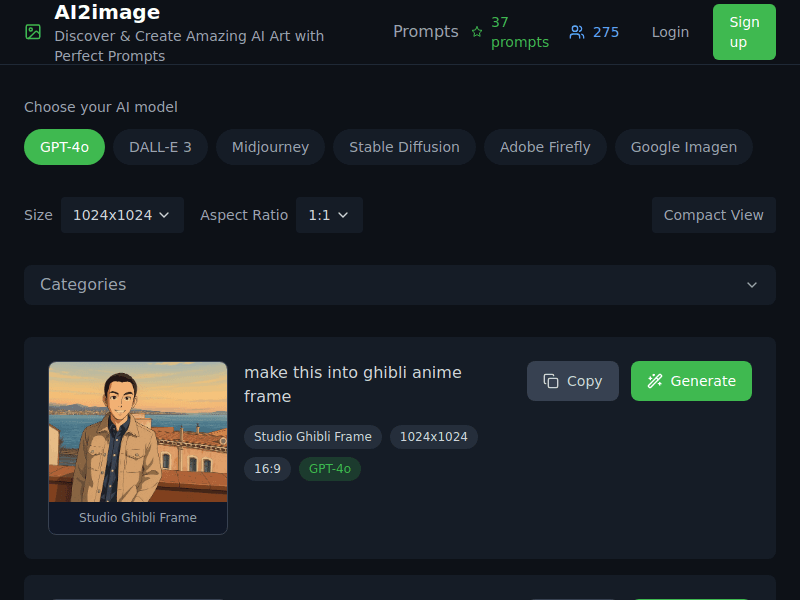Select the GPT-4o model
Image resolution: width=800 pixels, height=600 pixels.
click(64, 147)
